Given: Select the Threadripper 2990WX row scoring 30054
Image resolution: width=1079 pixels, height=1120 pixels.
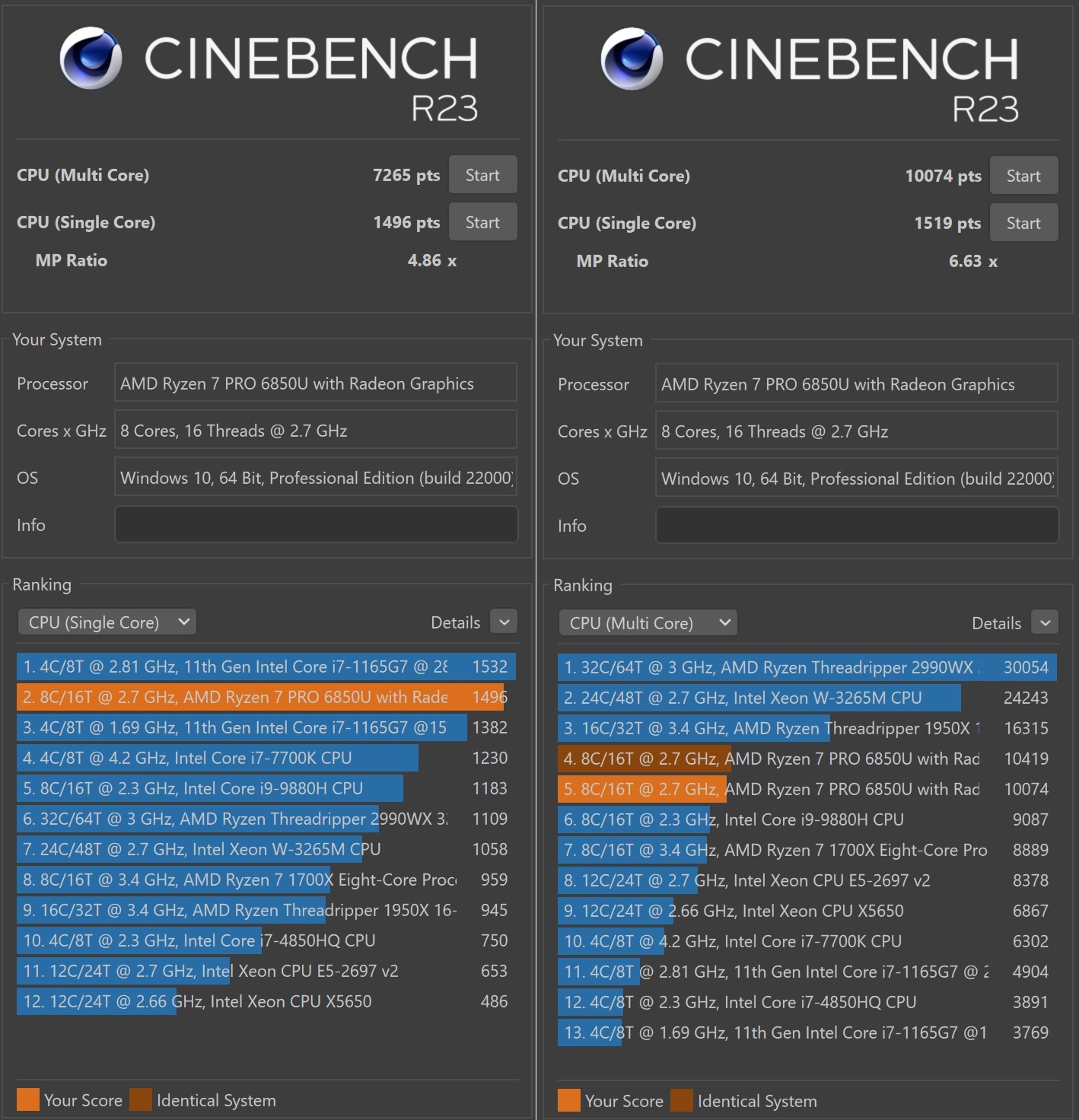Looking at the screenshot, I should click(x=807, y=667).
